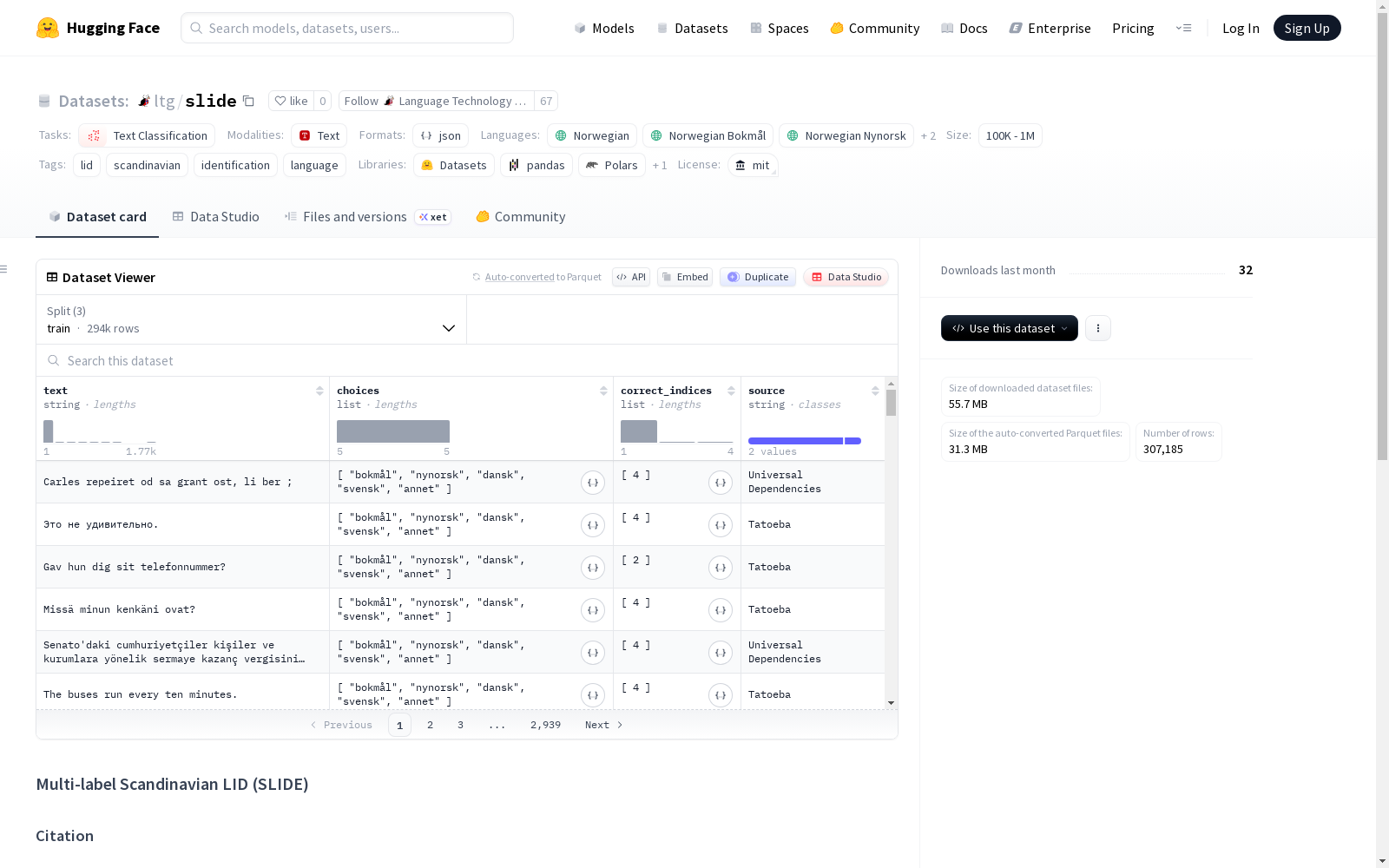Viewport: 1389px width, 868px height.
Task: Click the identification tag
Action: [x=235, y=165]
